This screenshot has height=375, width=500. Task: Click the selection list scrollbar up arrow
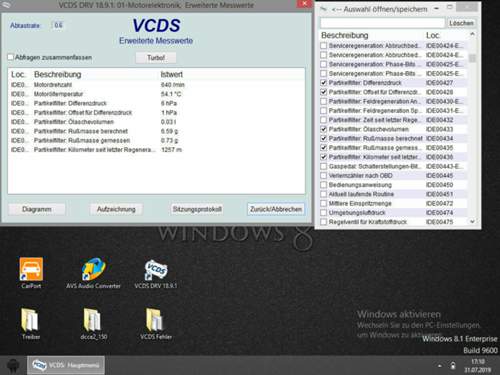[x=472, y=35]
